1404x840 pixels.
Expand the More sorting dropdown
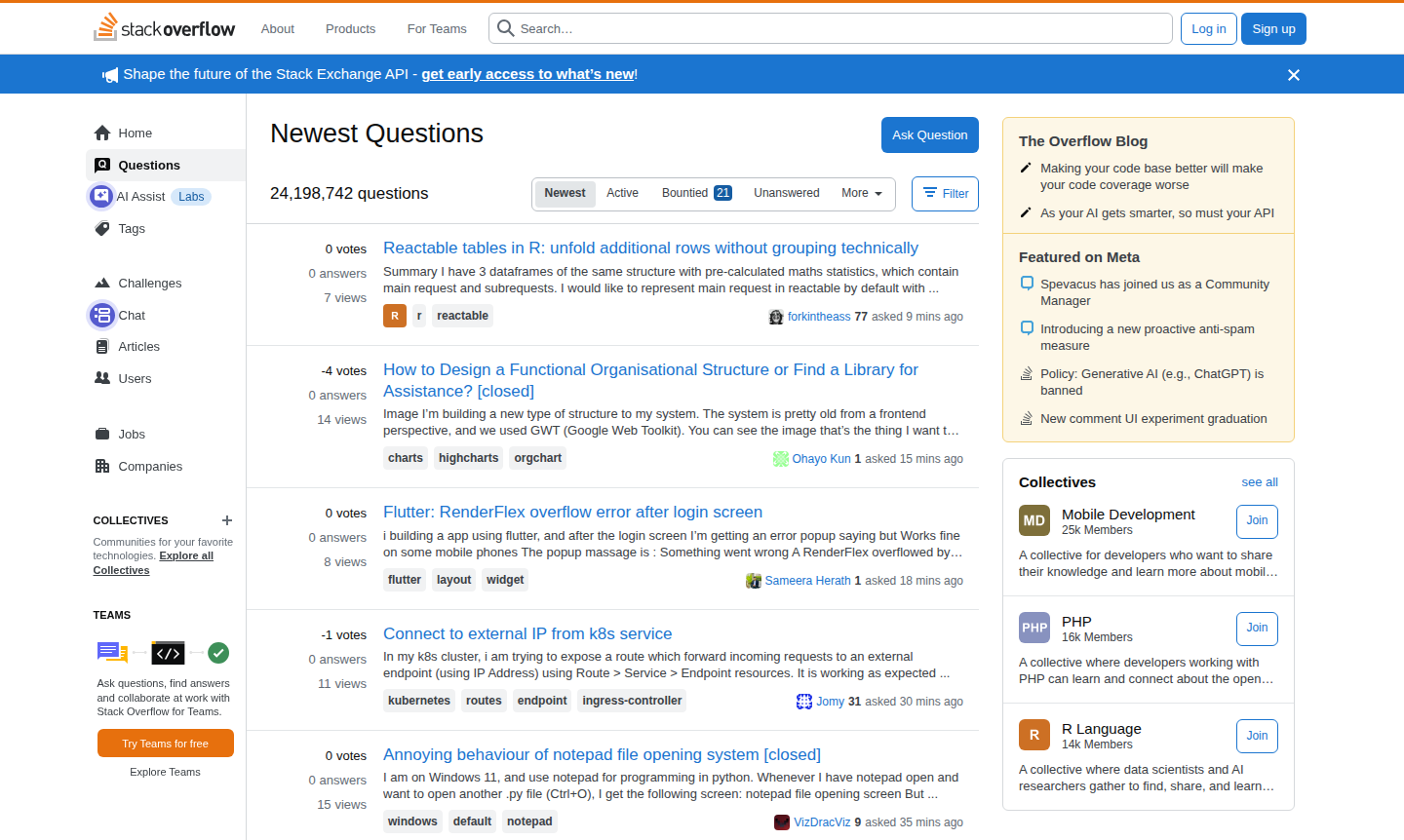coord(861,193)
